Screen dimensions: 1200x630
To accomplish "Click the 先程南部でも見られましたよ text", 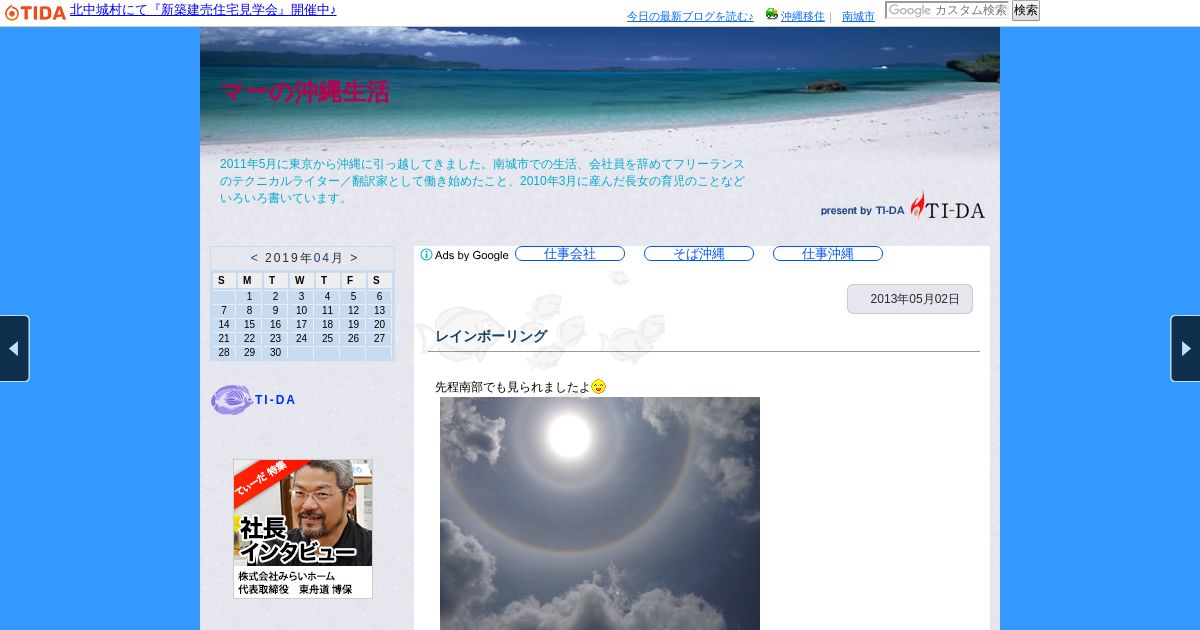I will coord(512,387).
